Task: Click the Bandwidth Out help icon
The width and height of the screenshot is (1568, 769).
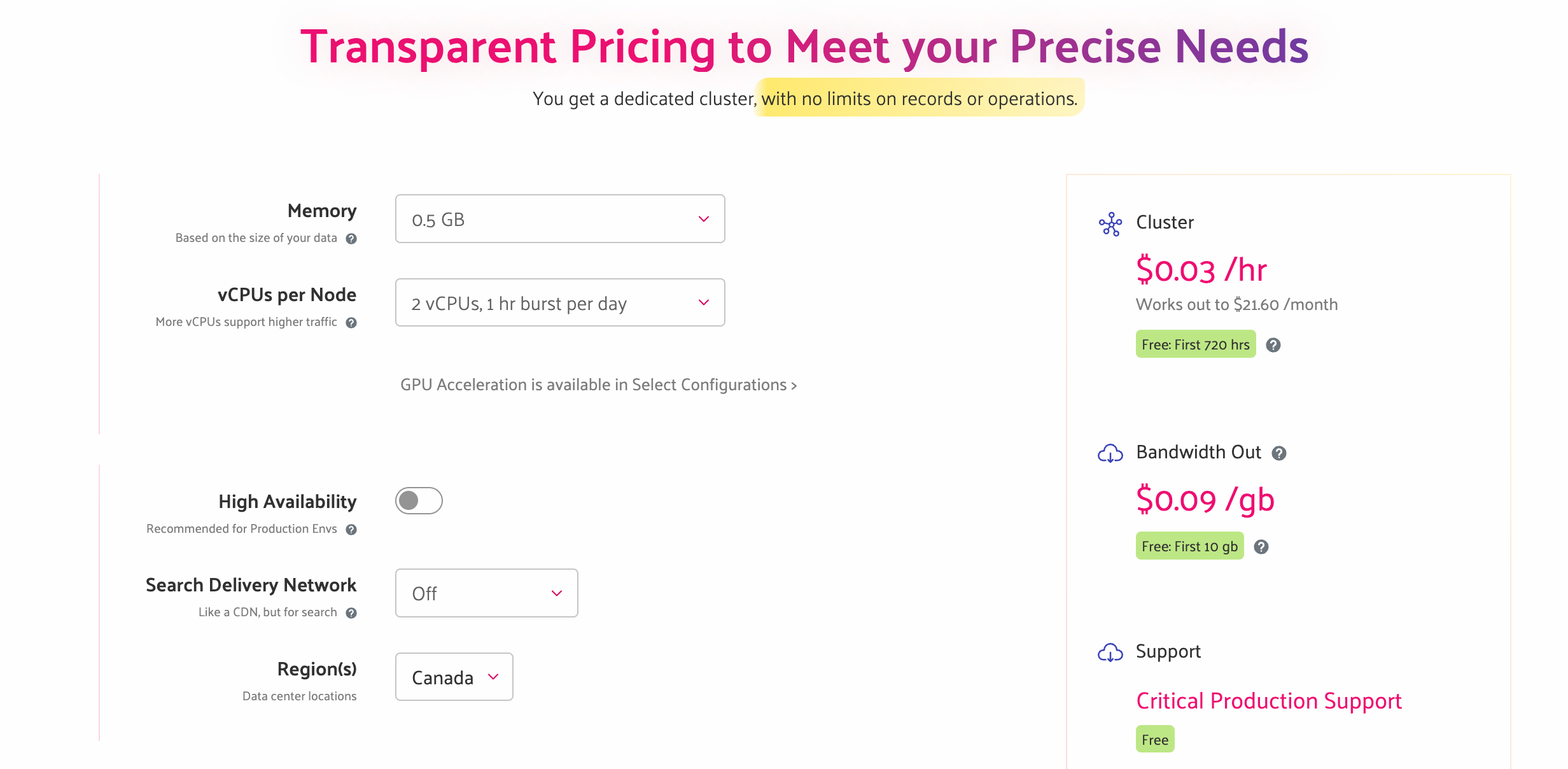Action: point(1279,453)
